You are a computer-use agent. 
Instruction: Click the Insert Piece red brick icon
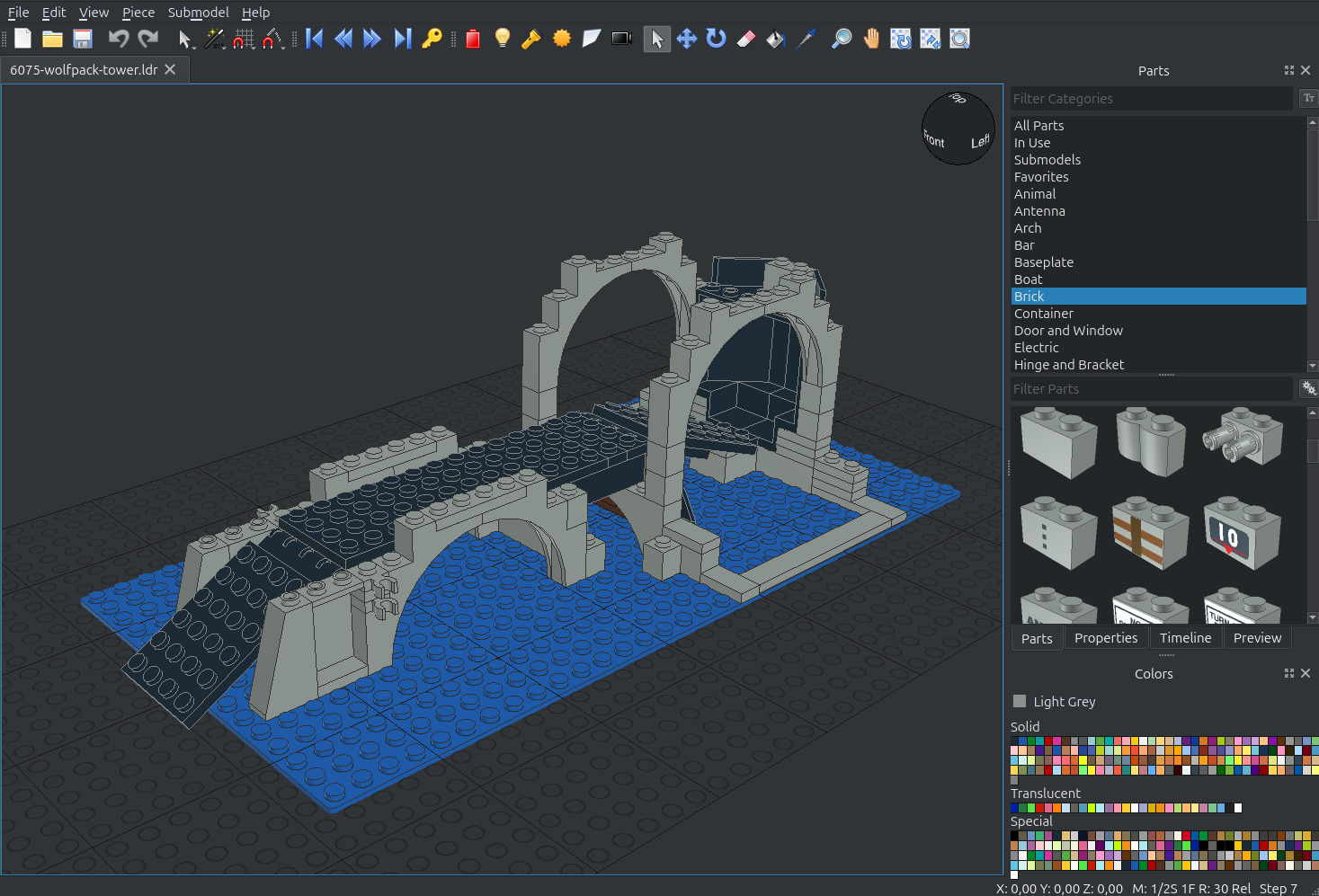point(473,39)
